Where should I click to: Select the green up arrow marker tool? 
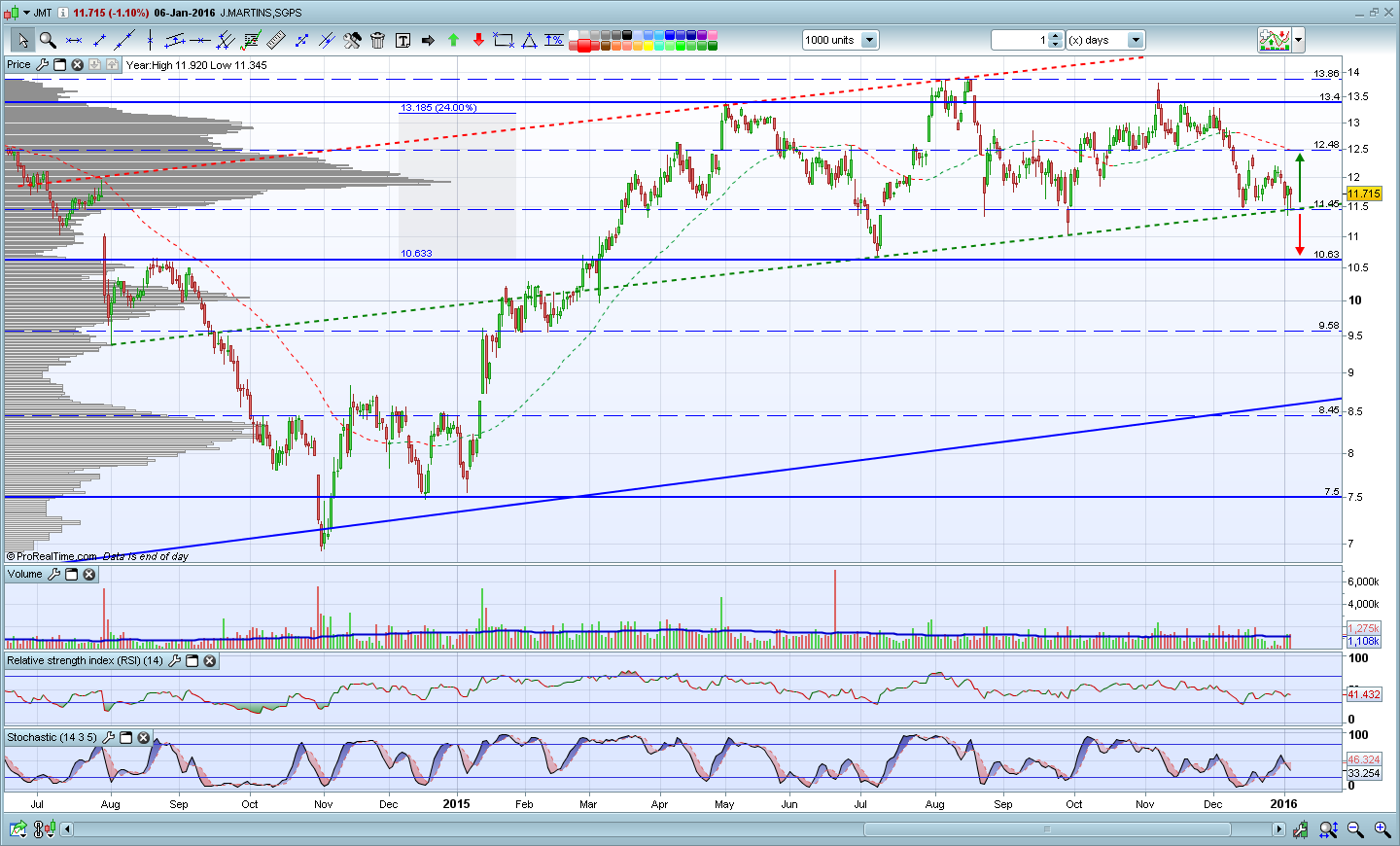point(453,40)
